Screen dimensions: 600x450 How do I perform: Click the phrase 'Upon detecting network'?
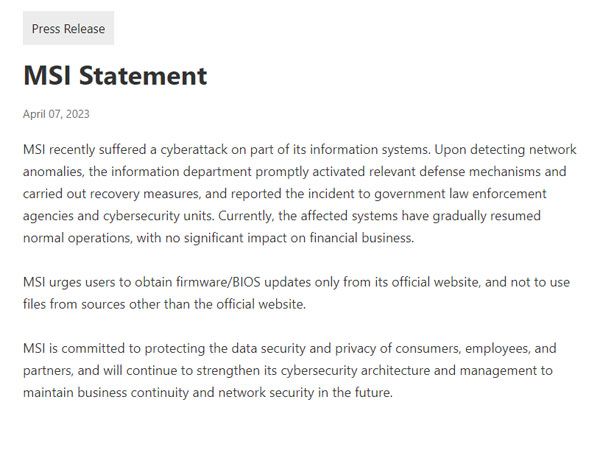tap(505, 149)
